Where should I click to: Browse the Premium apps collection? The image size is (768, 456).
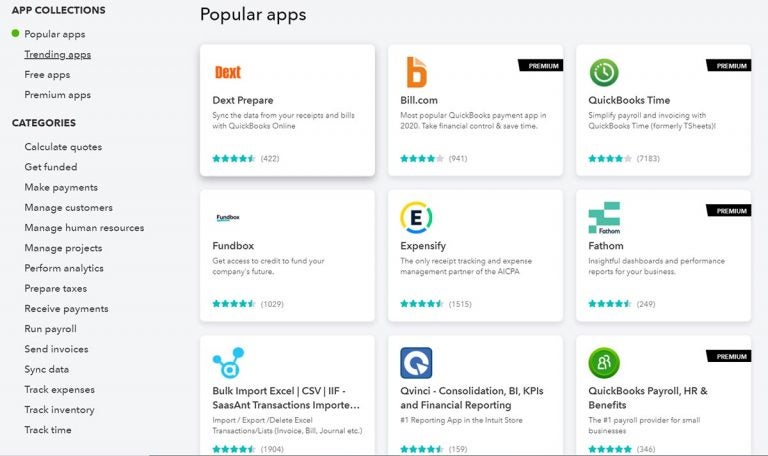point(58,95)
